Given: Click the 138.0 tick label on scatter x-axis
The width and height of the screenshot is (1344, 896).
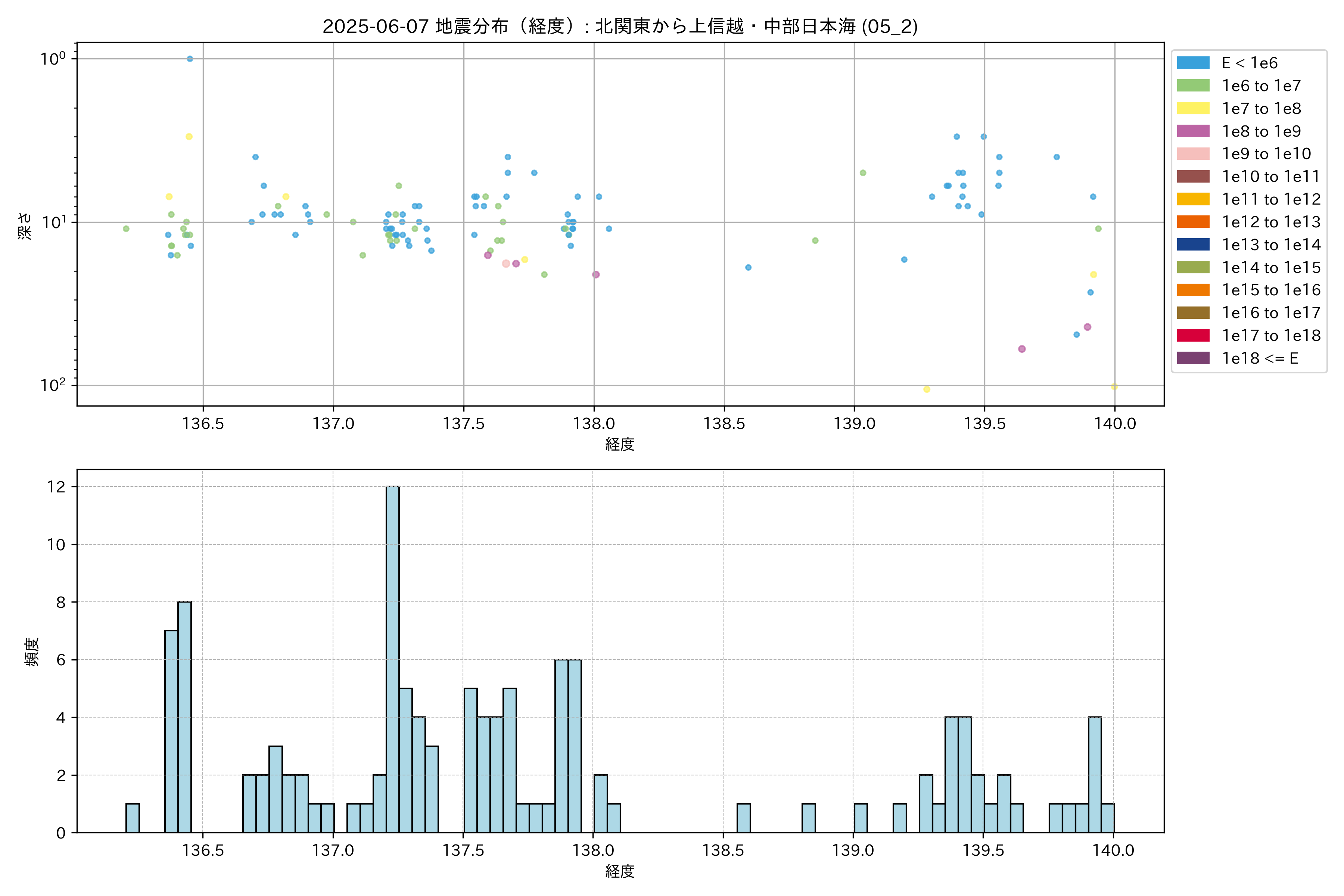Looking at the screenshot, I should (594, 423).
